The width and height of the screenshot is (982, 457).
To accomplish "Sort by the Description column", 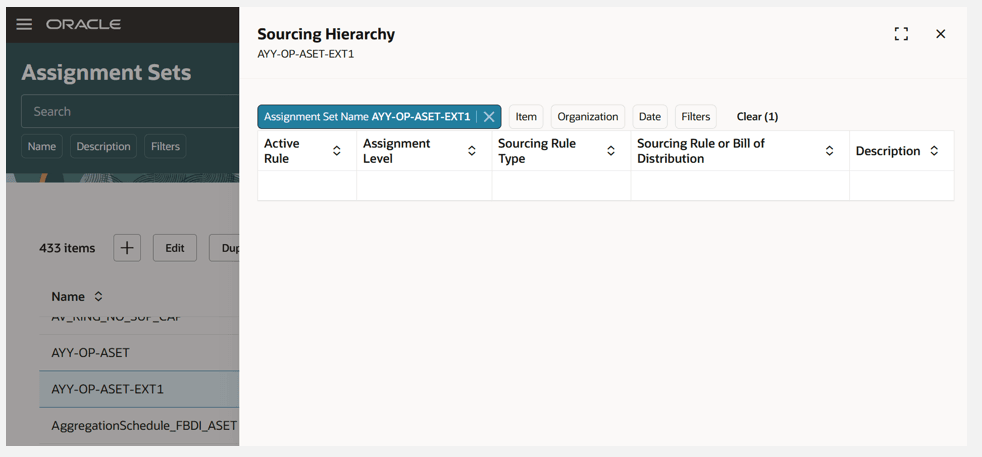I will pos(934,151).
